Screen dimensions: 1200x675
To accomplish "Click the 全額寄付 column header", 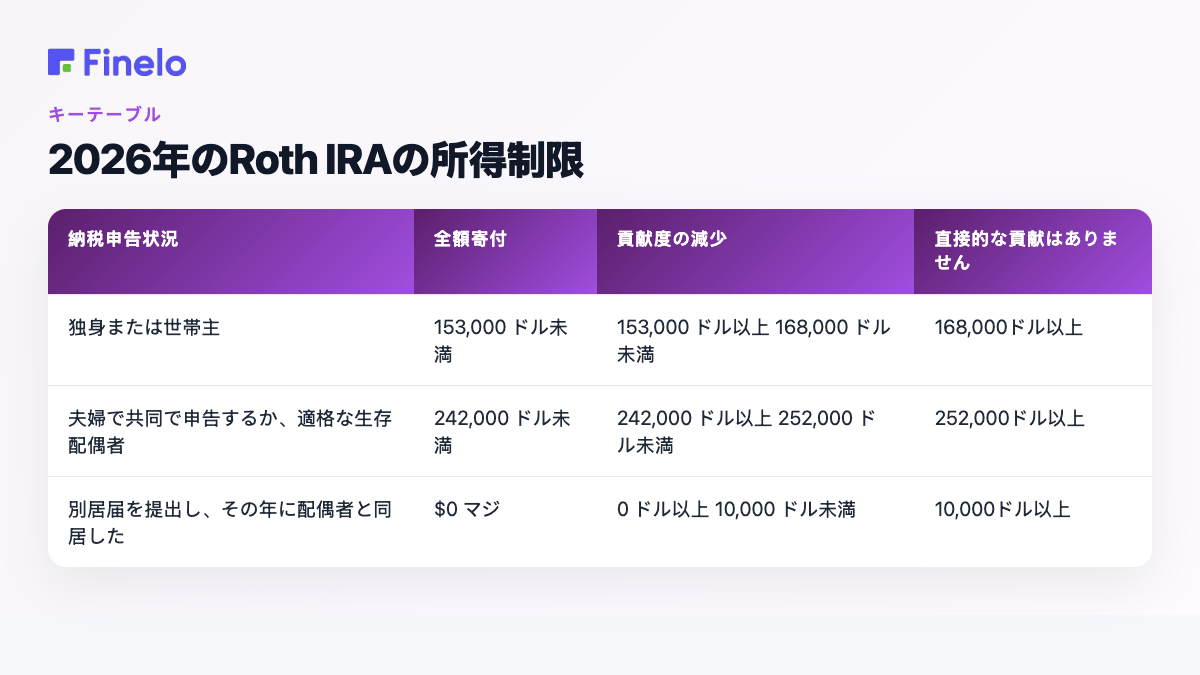I will click(505, 251).
